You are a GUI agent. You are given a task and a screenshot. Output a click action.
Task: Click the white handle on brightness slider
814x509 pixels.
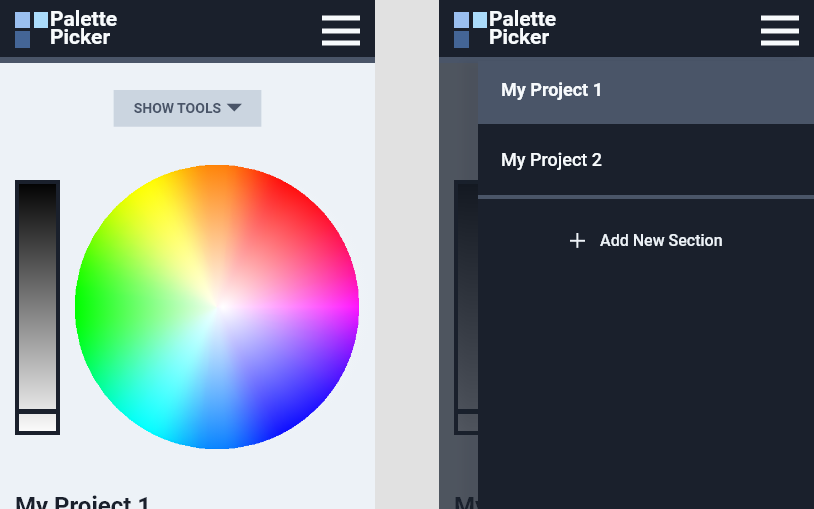37,422
